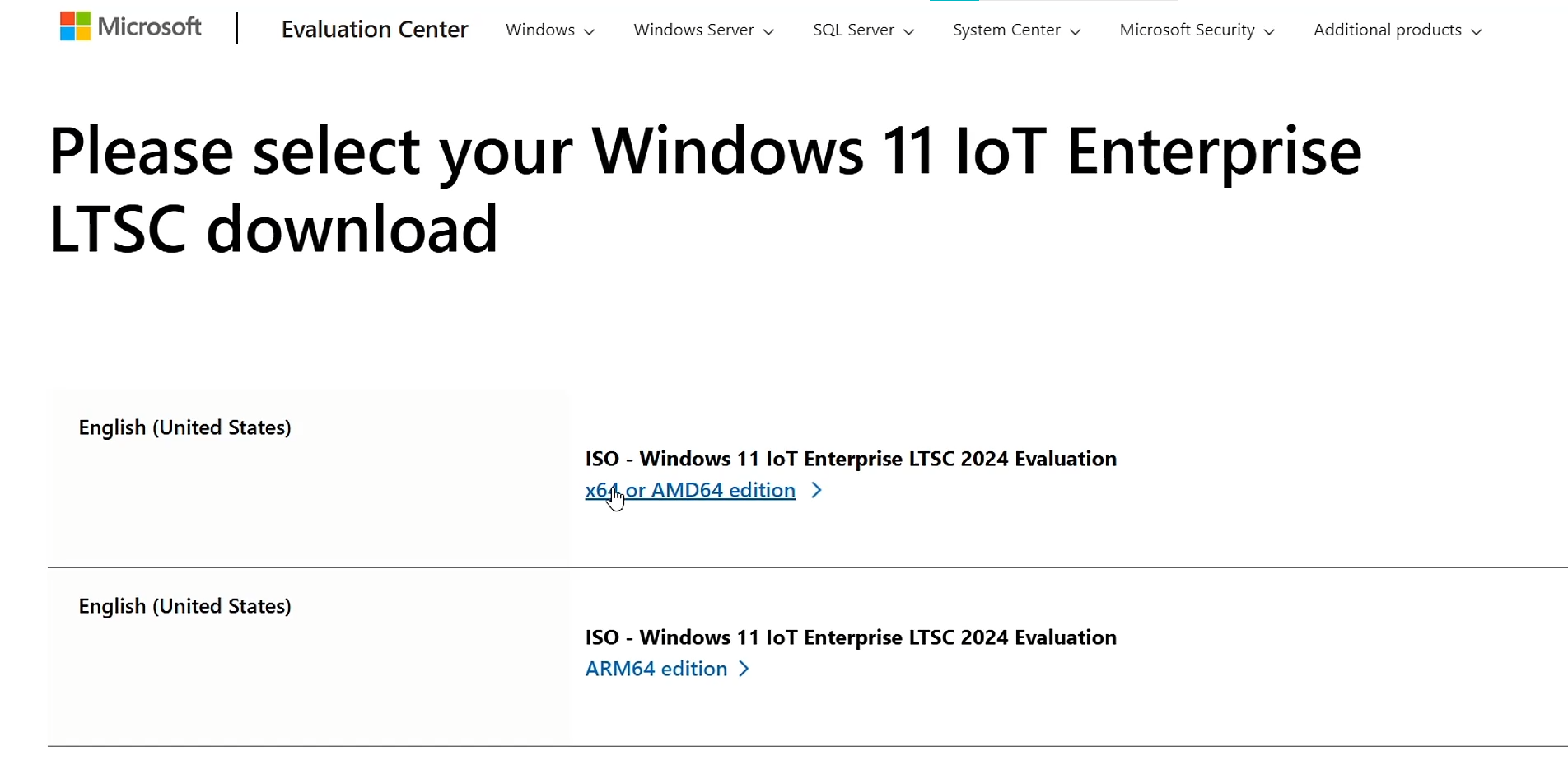Open the SQL Server dropdown
The width and height of the screenshot is (1568, 784).
[x=908, y=31]
